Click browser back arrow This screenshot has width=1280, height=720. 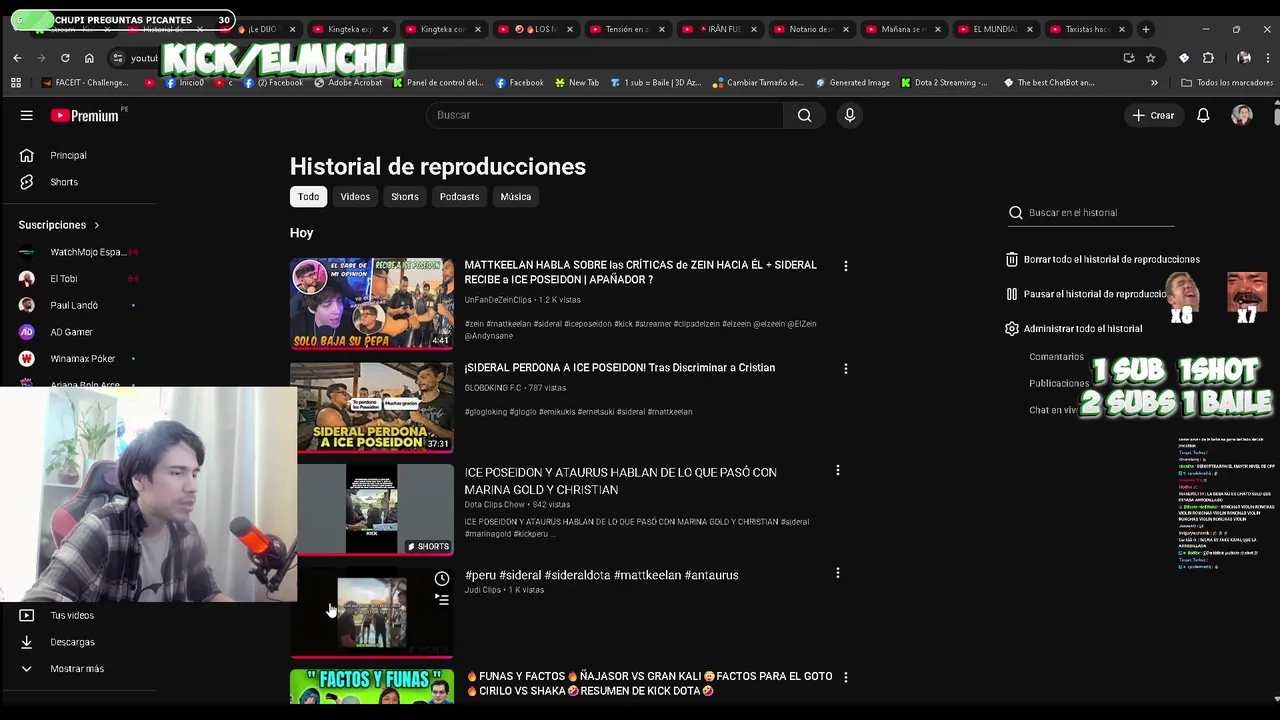17,58
